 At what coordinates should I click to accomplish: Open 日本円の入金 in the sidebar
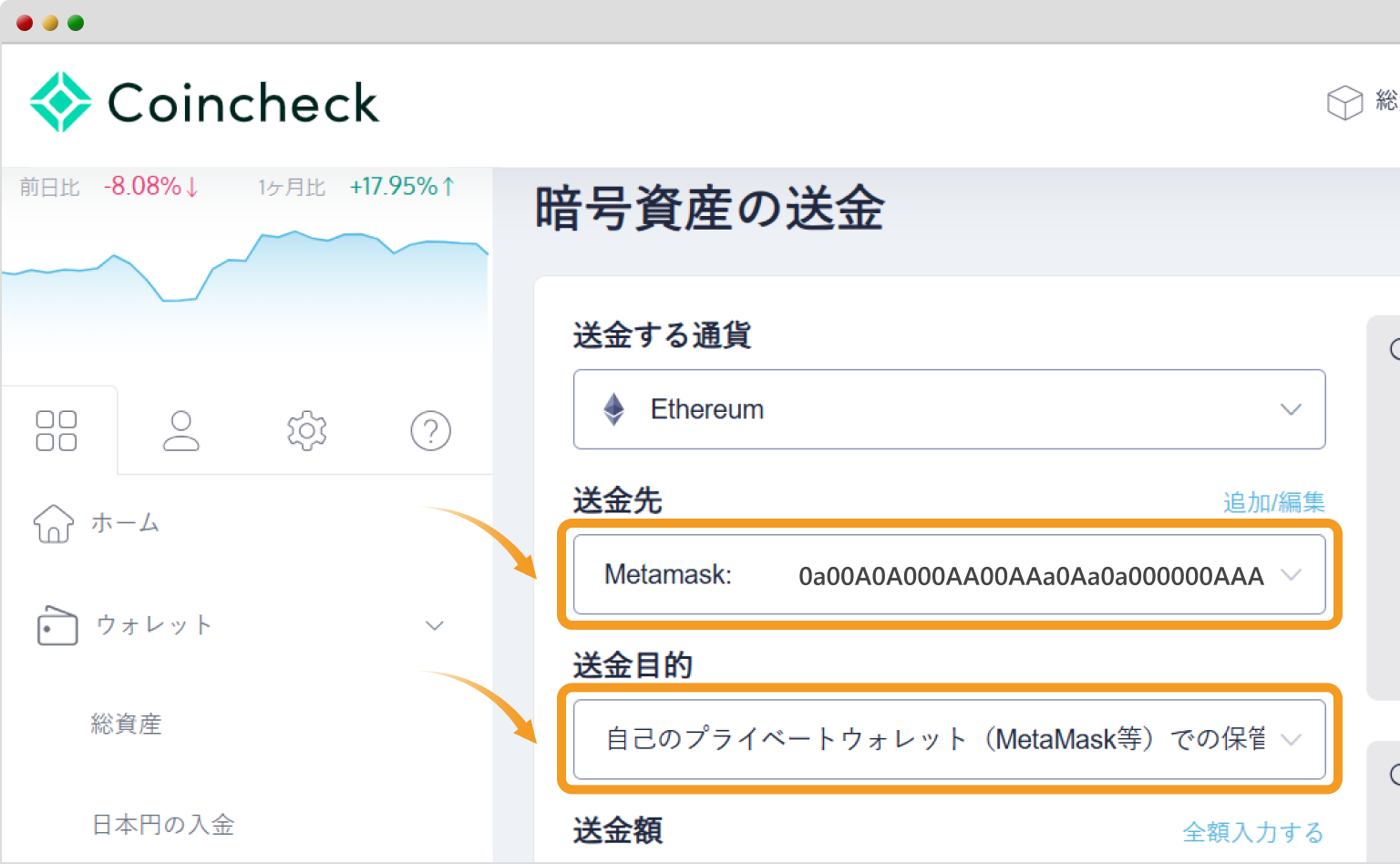(163, 825)
